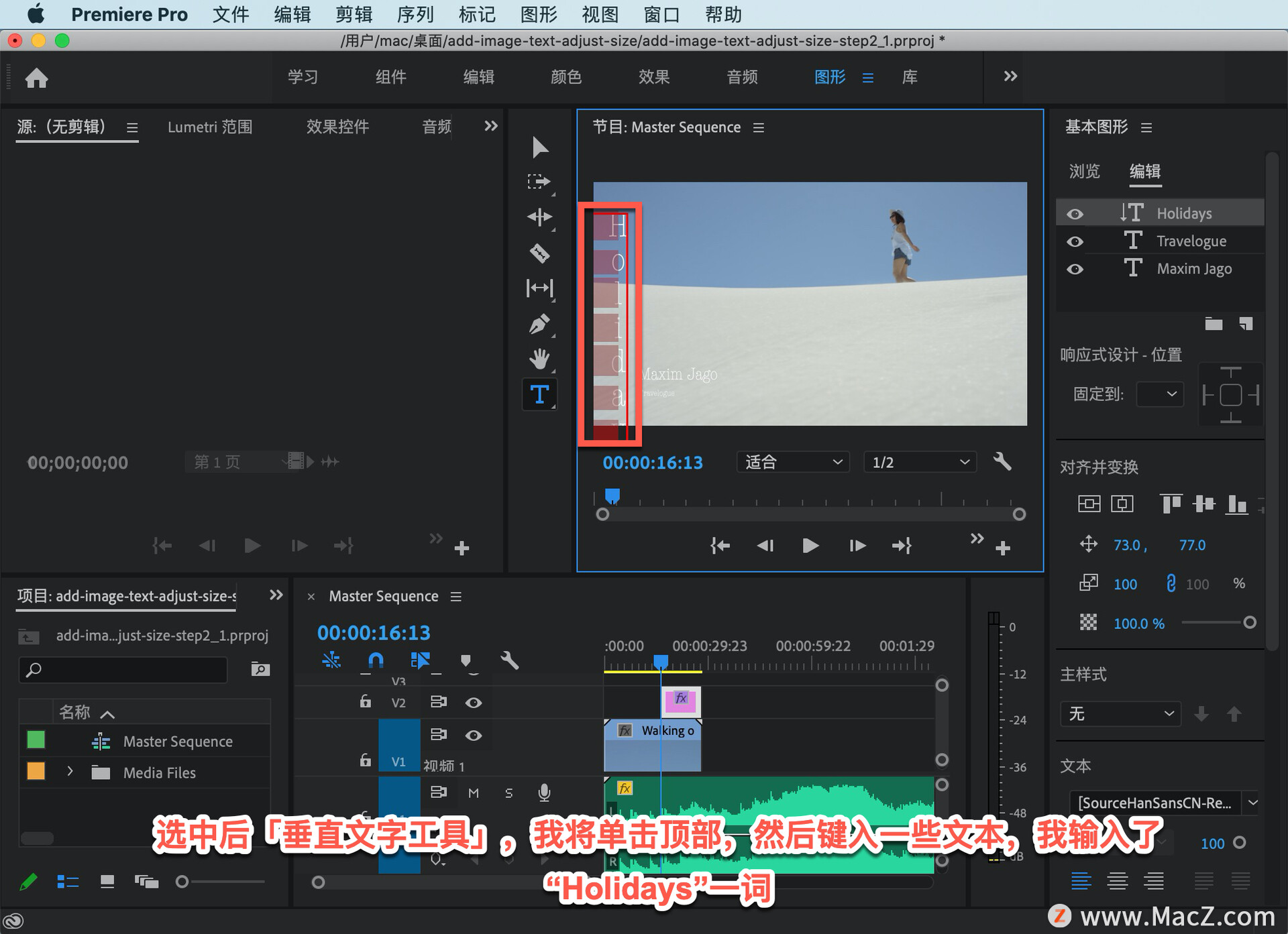The height and width of the screenshot is (934, 1288).
Task: Click Create Group folder icon in Essential Graphics
Action: coord(1214,325)
